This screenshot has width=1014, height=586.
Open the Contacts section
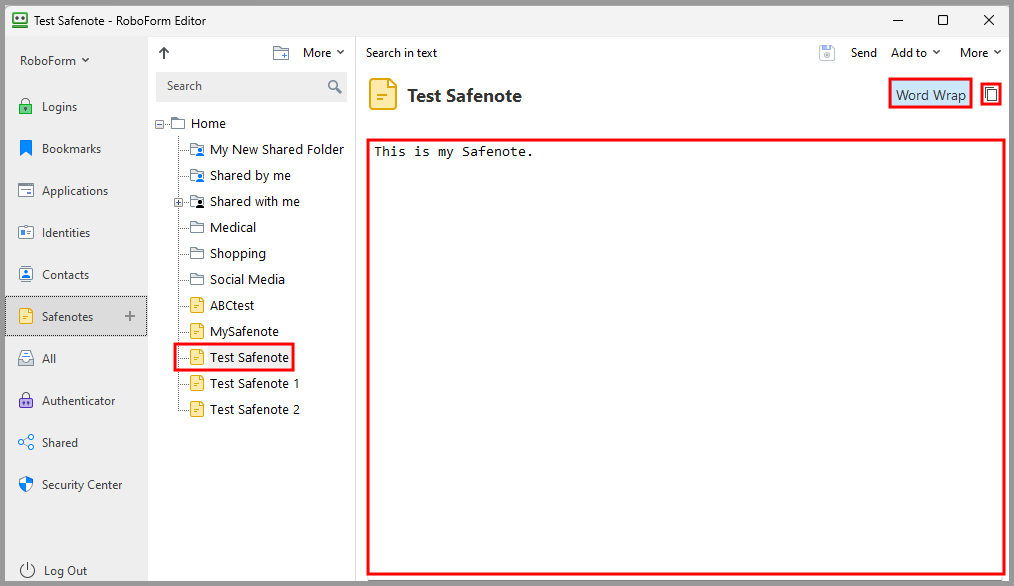point(76,275)
